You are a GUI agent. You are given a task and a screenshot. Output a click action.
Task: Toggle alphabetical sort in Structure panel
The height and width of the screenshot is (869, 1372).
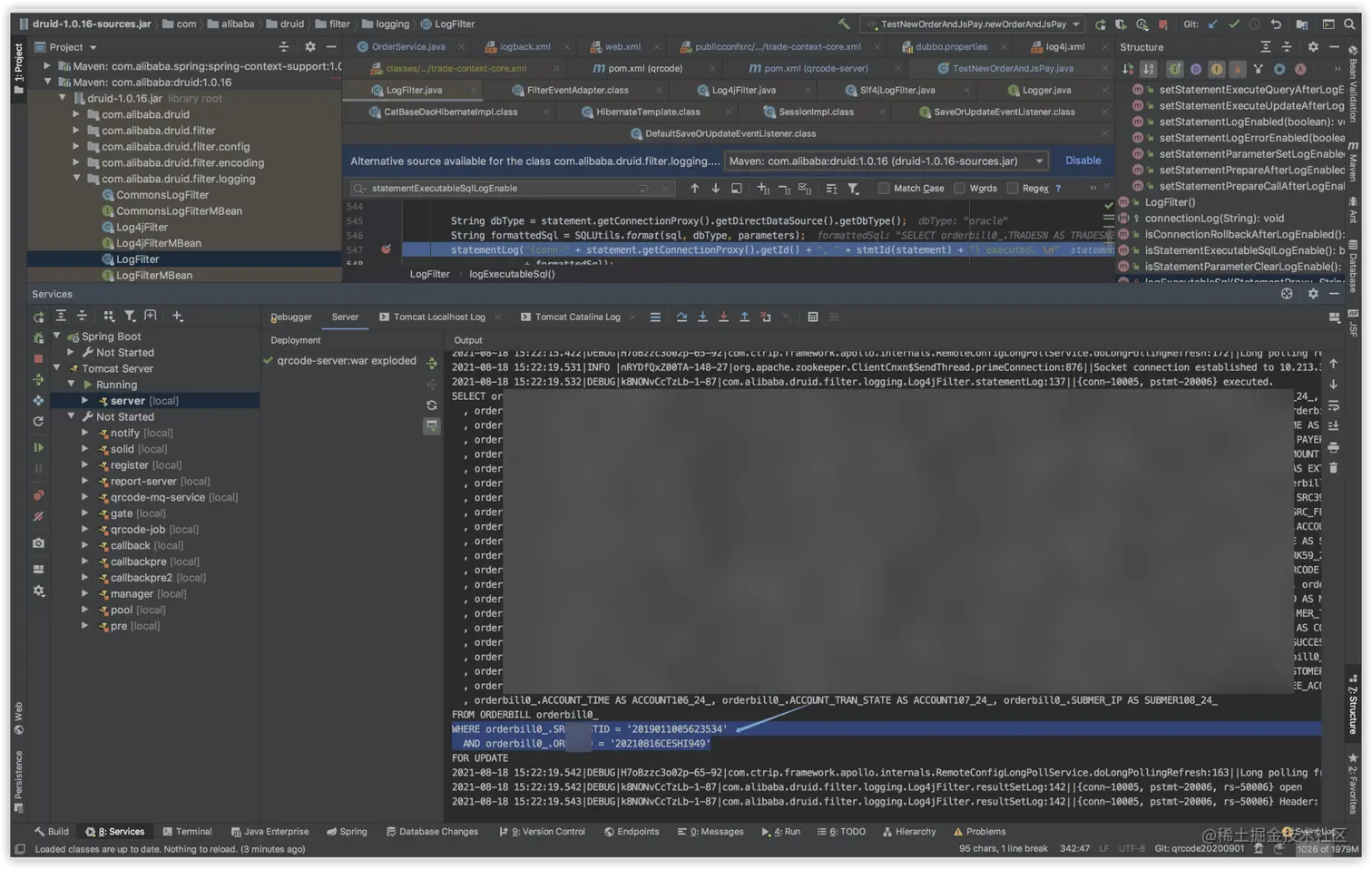click(1149, 69)
